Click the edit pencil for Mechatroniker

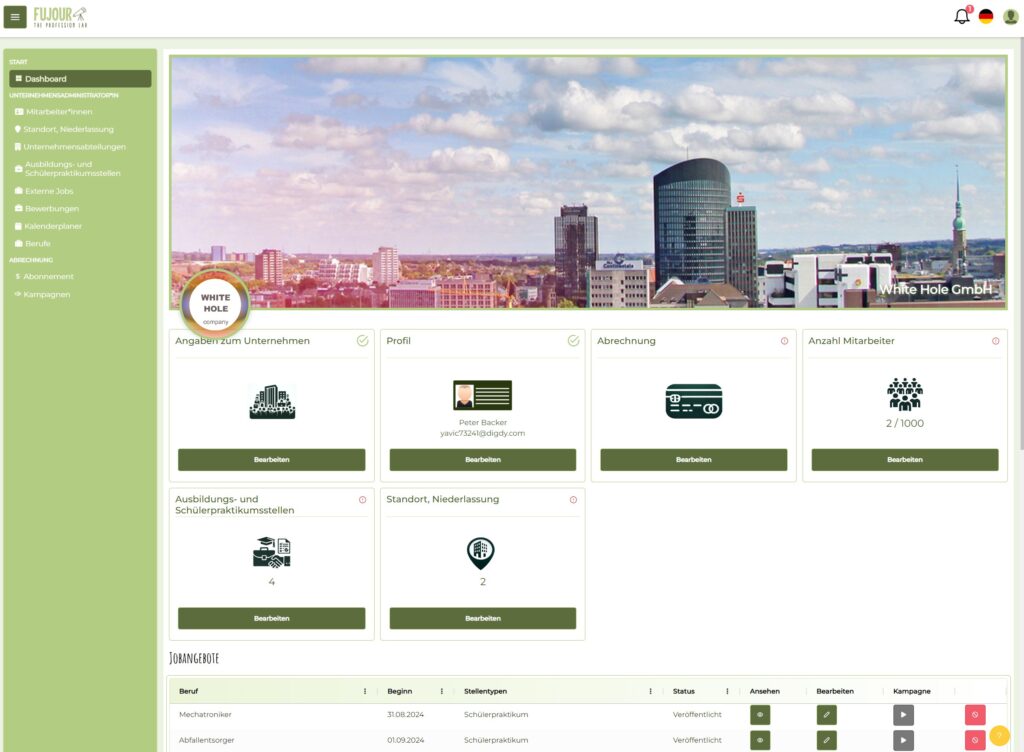tap(826, 715)
